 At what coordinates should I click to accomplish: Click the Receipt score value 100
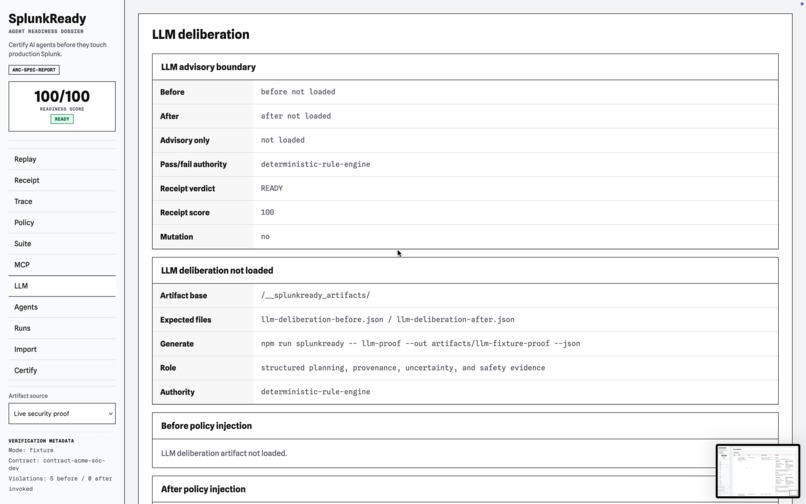[267, 212]
